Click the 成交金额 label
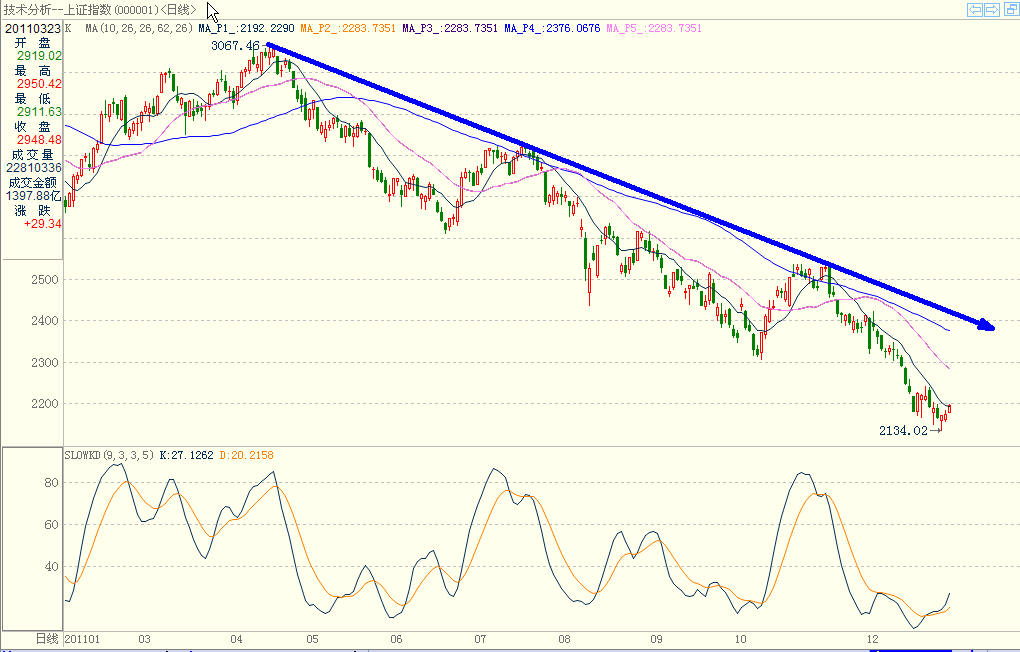The image size is (1020, 652). (x=33, y=183)
